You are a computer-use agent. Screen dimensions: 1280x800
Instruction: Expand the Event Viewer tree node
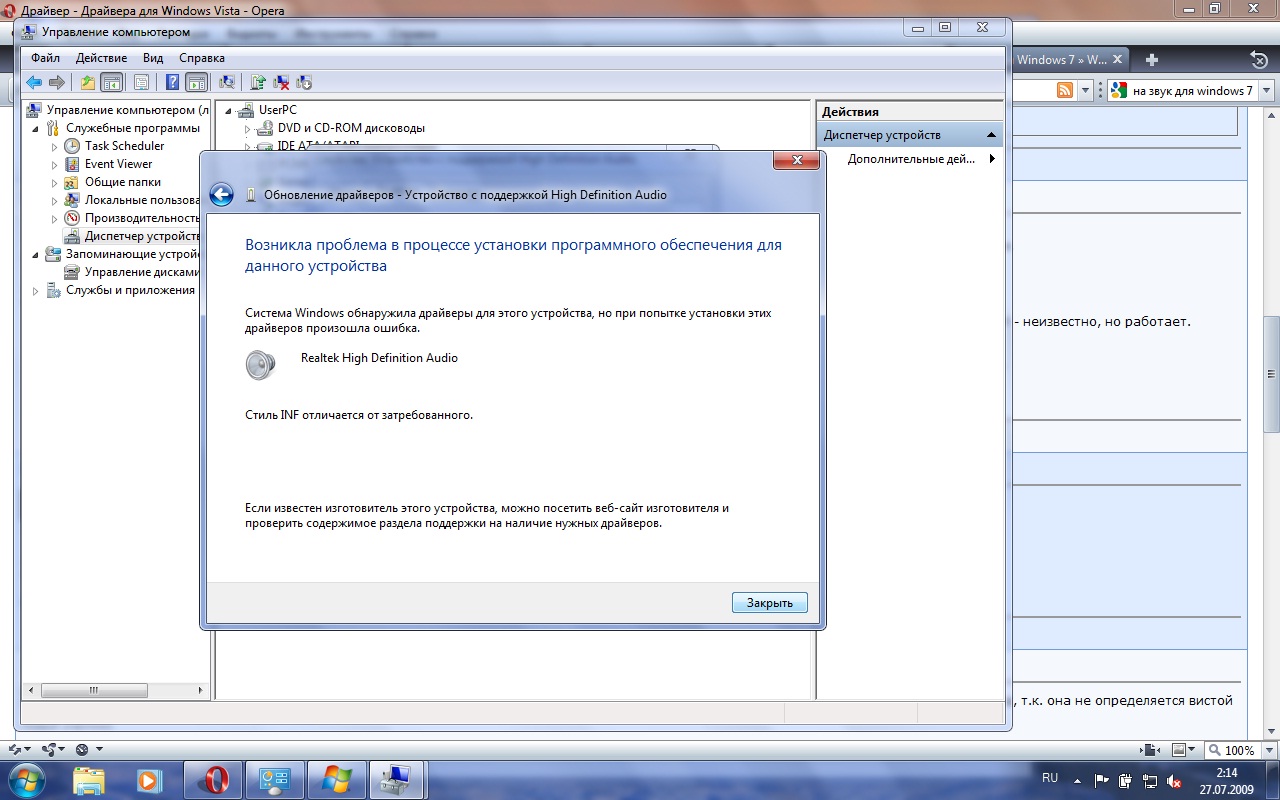[x=55, y=164]
